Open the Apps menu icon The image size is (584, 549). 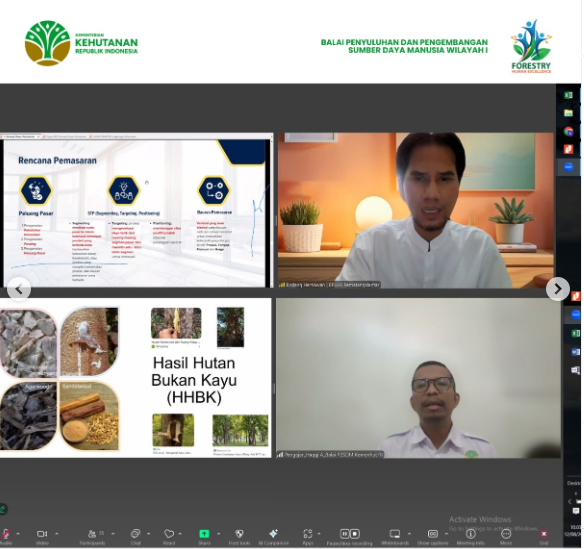308,537
